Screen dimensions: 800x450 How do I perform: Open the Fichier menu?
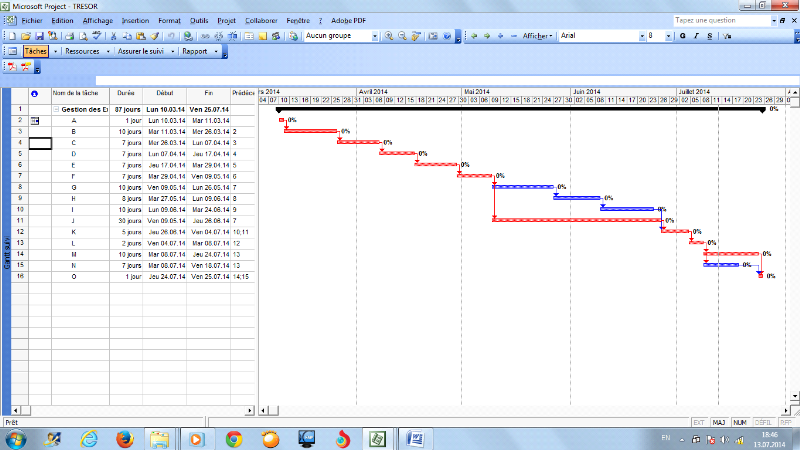pos(32,21)
